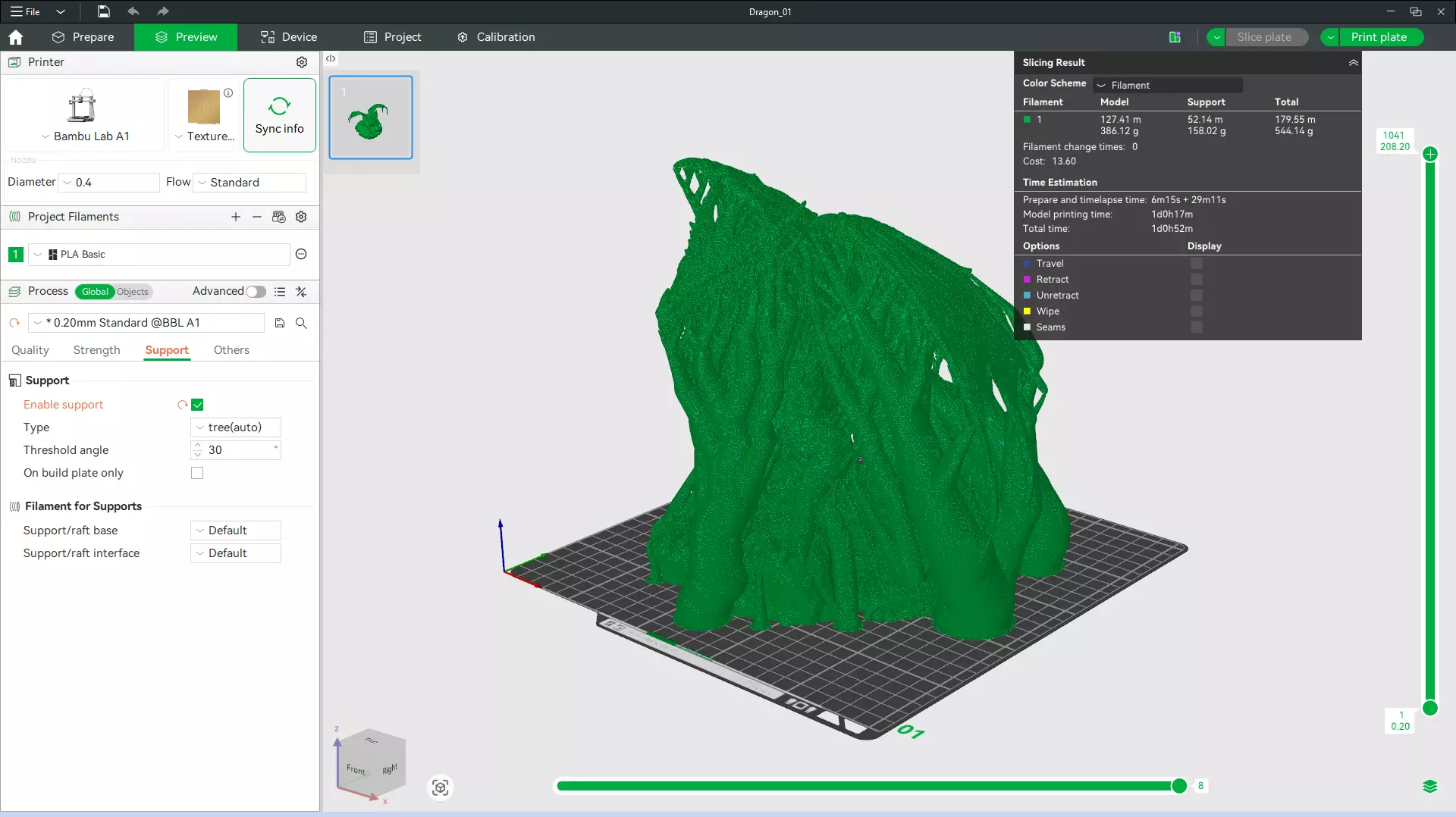Save the current process preset
1456x817 pixels.
tap(280, 323)
